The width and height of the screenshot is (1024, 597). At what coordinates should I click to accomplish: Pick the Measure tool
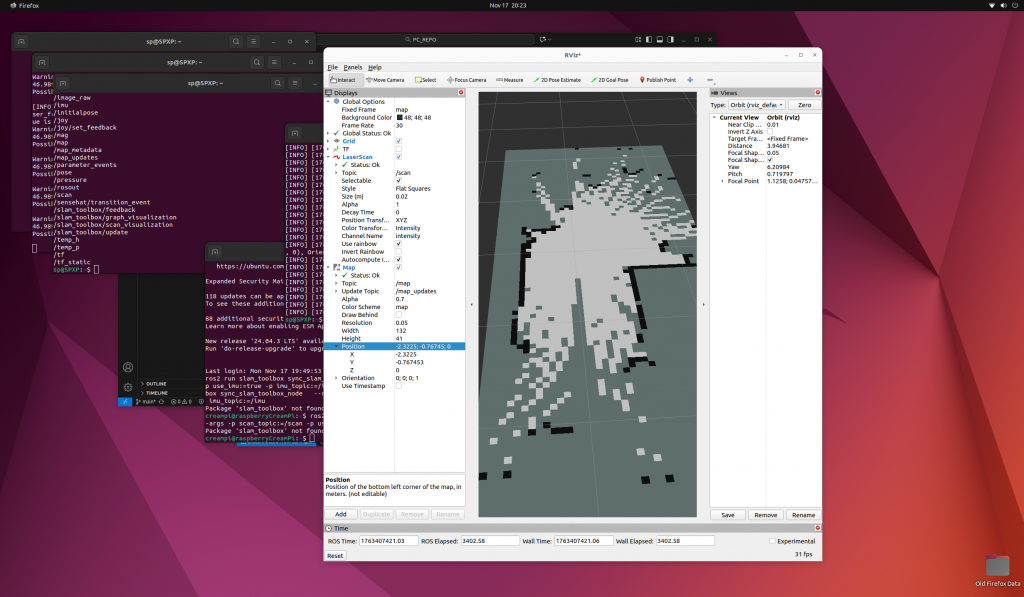[x=510, y=80]
